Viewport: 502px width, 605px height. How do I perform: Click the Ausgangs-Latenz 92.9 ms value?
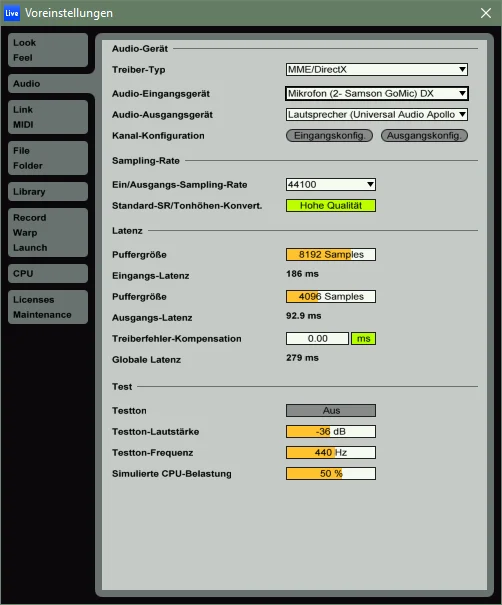coord(303,316)
